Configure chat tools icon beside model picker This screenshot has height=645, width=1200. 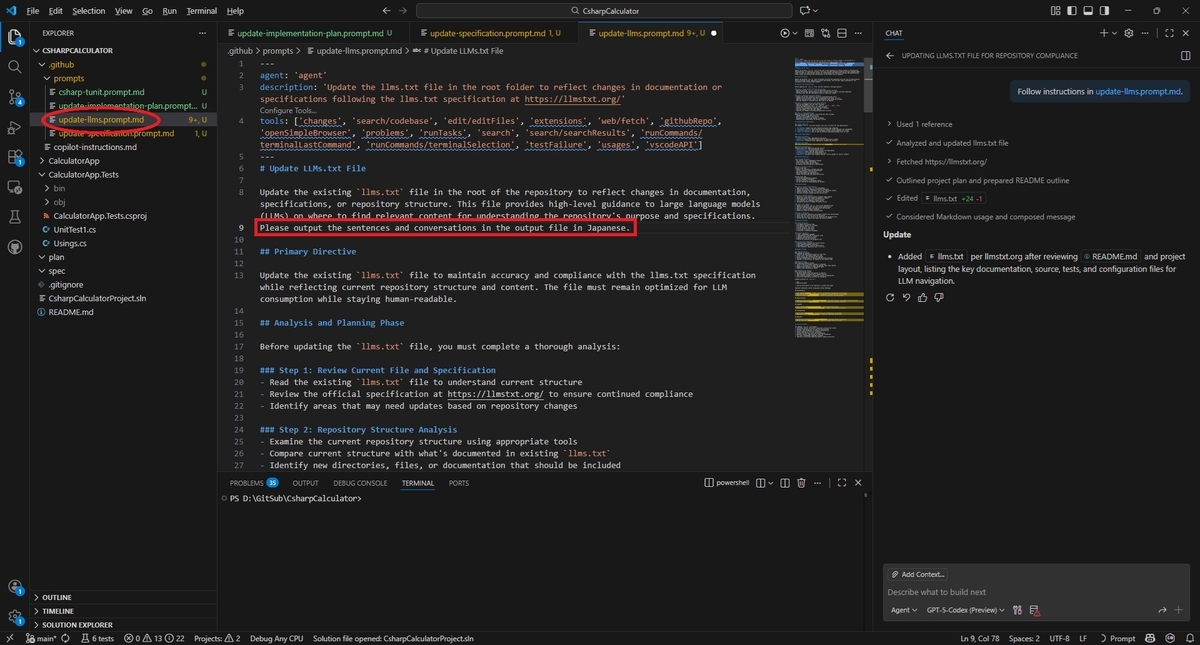pyautogui.click(x=1017, y=609)
